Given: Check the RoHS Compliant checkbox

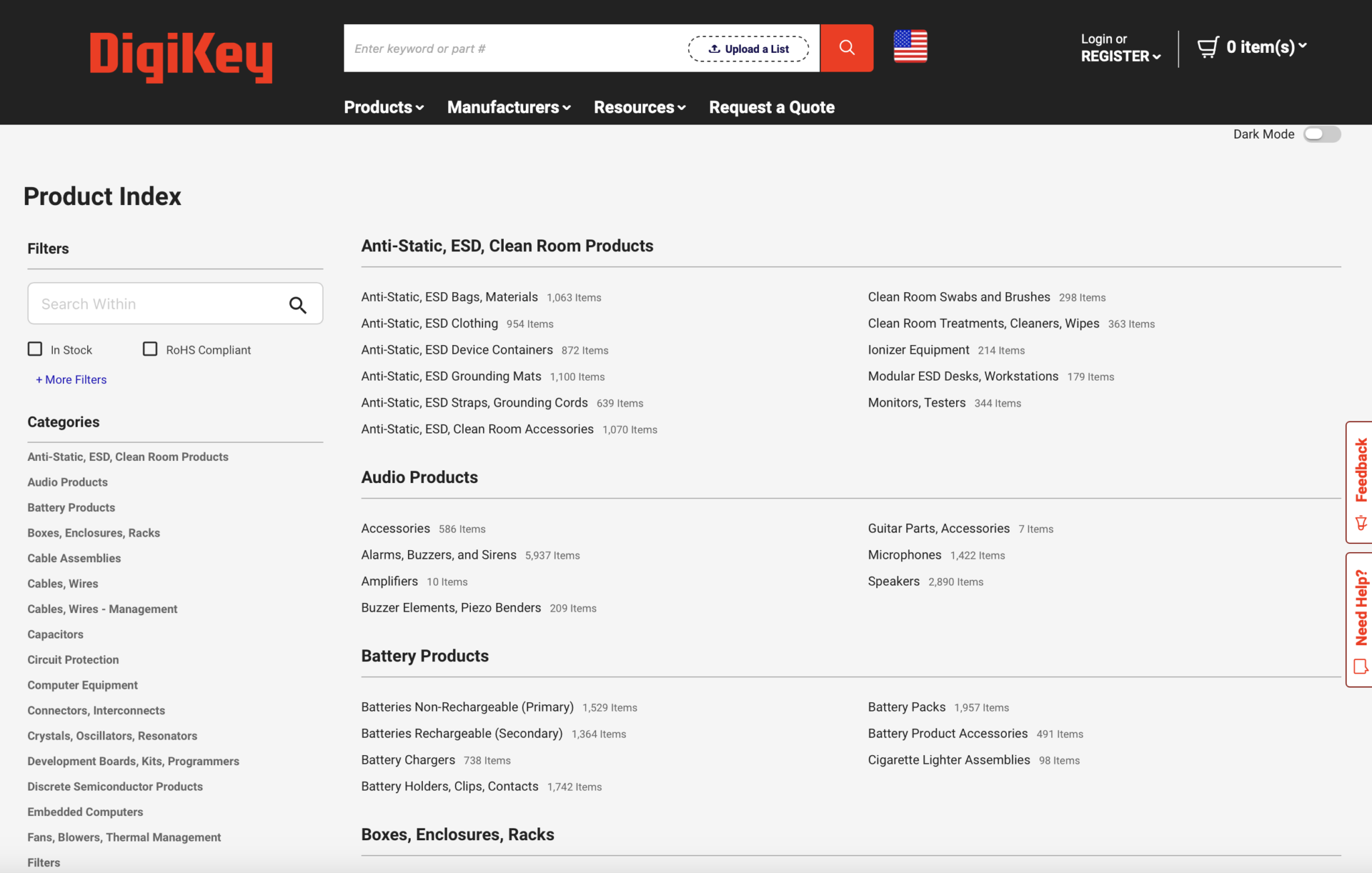Looking at the screenshot, I should pos(150,349).
